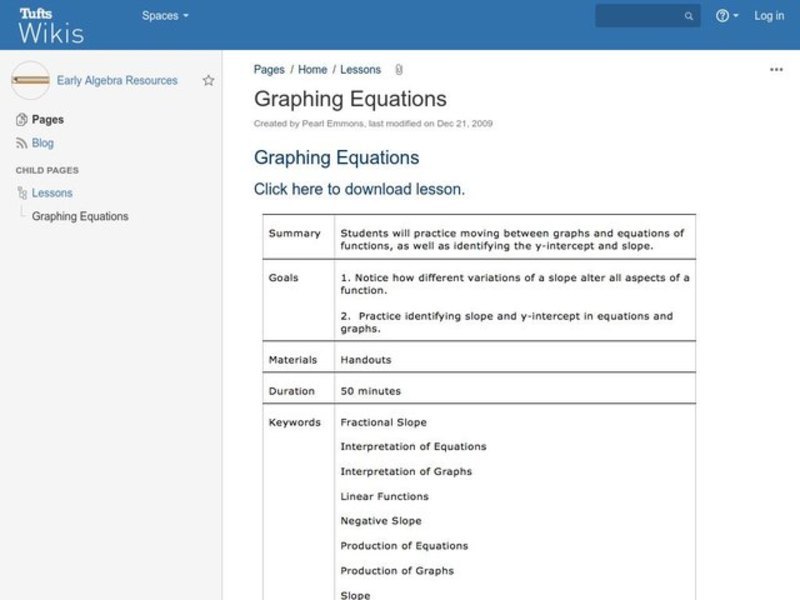Select Lessons in the breadcrumb
The height and width of the screenshot is (600, 800).
[361, 69]
